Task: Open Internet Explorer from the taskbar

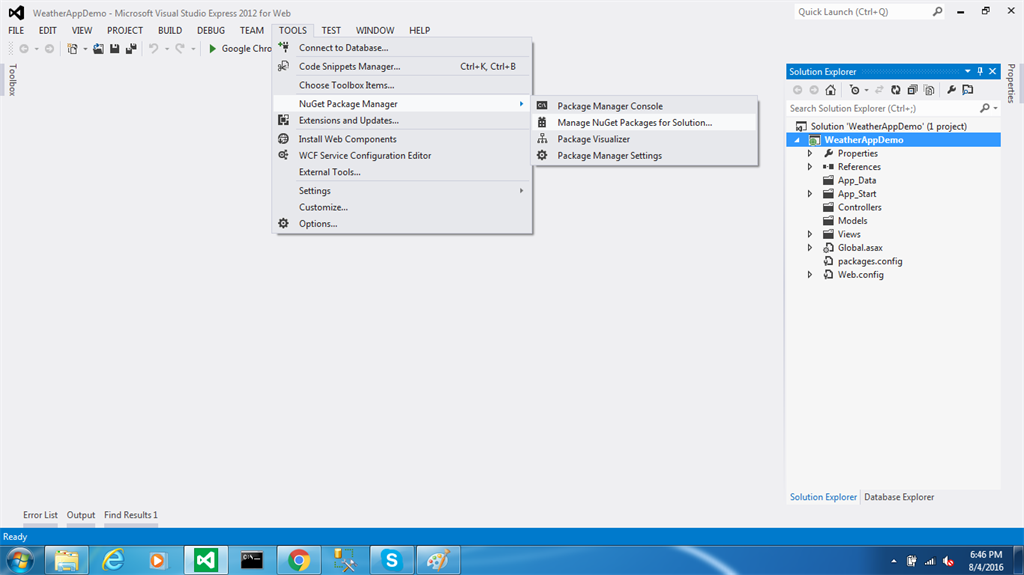Action: click(112, 560)
